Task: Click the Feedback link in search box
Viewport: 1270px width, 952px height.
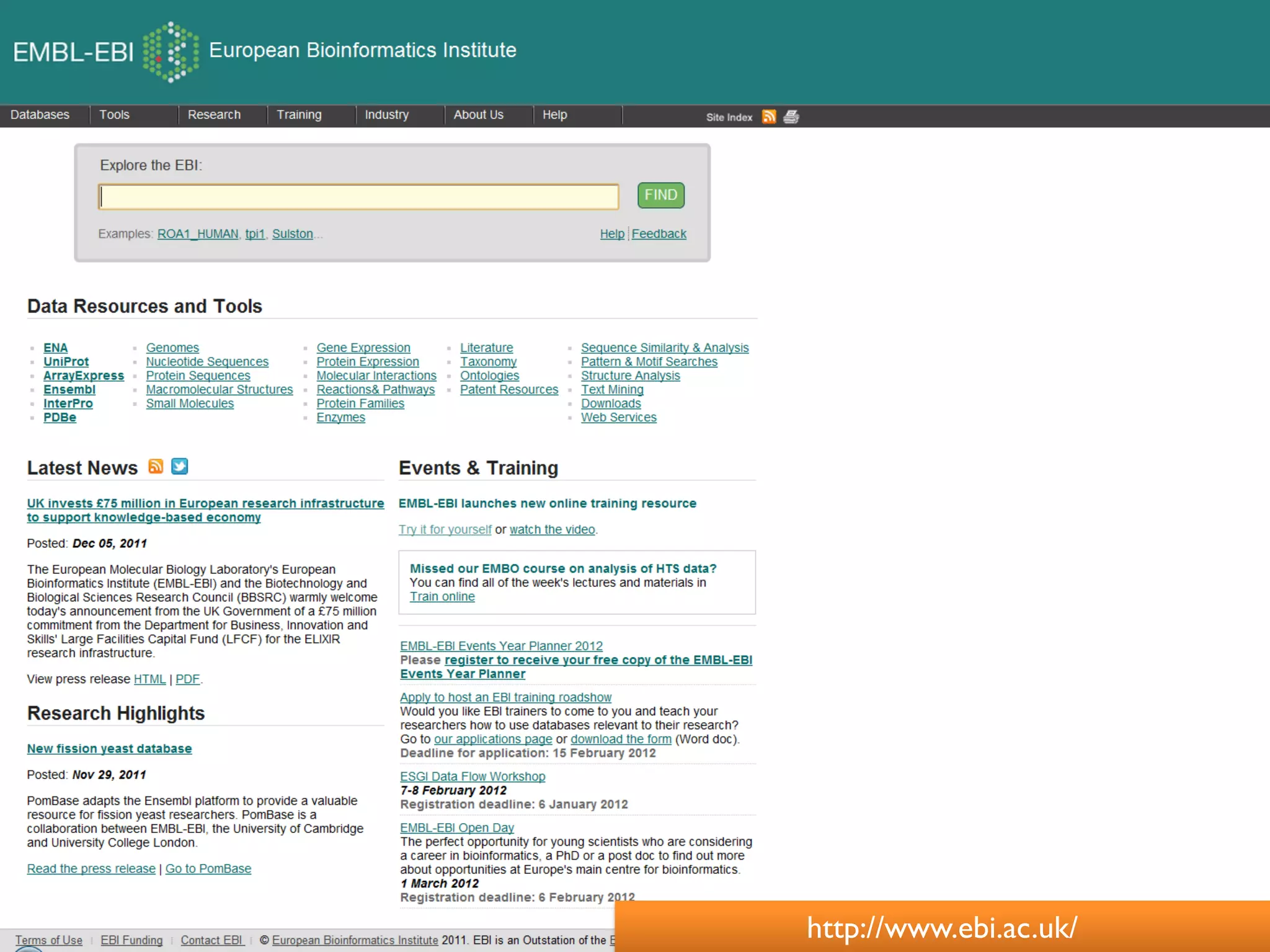Action: 659,234
